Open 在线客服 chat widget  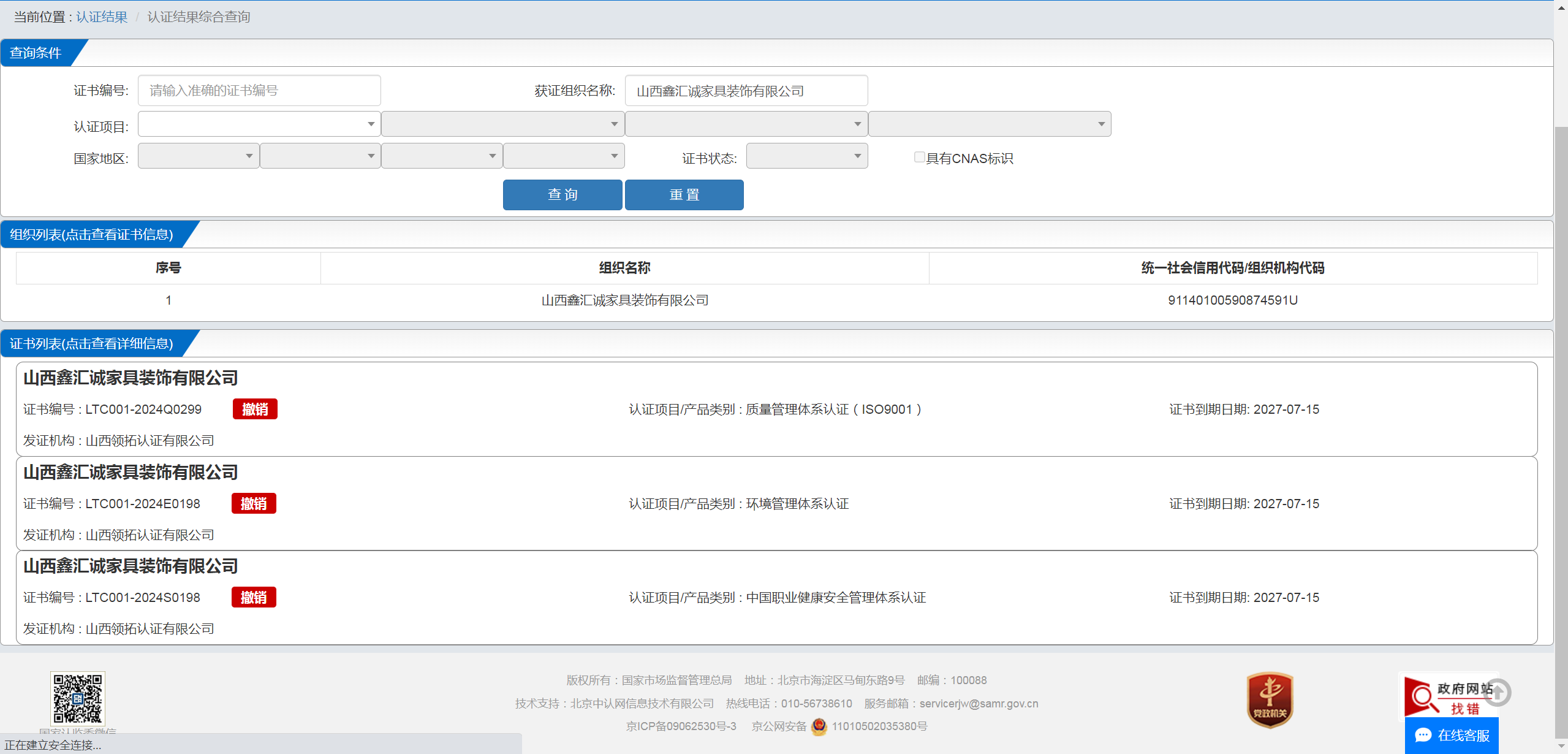click(x=1451, y=735)
